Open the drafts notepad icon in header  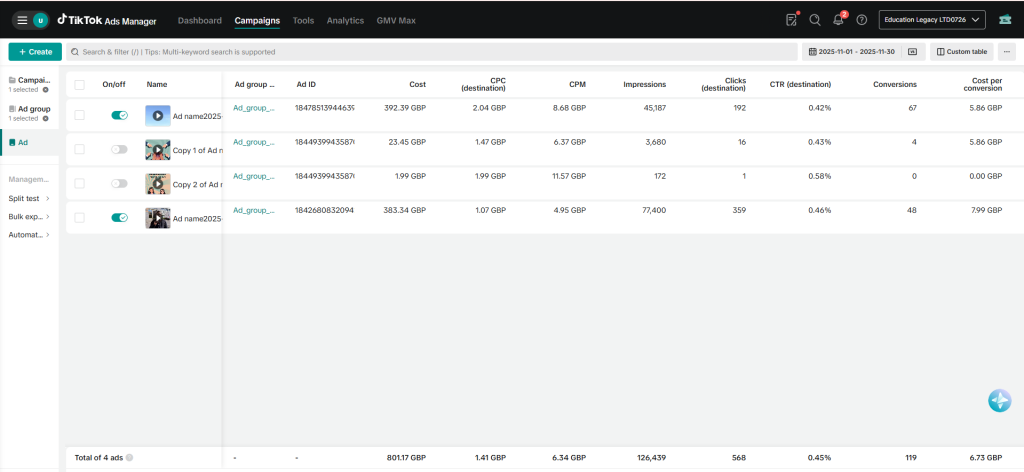pyautogui.click(x=791, y=20)
